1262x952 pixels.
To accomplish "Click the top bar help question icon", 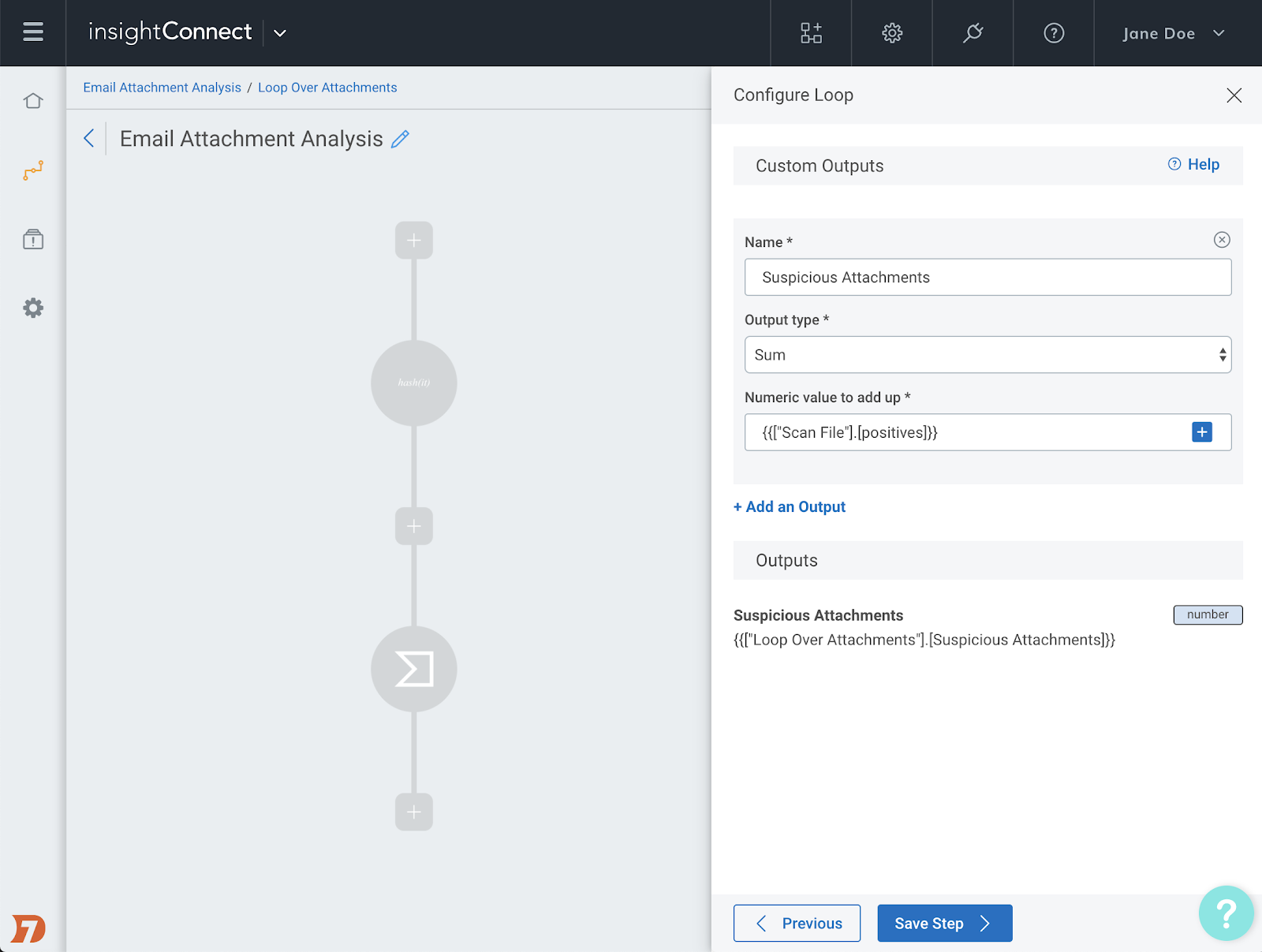I will [1054, 33].
